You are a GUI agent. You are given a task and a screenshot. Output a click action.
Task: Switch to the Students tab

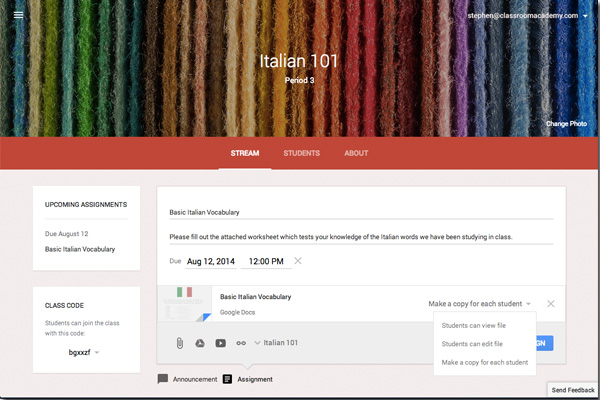[301, 153]
